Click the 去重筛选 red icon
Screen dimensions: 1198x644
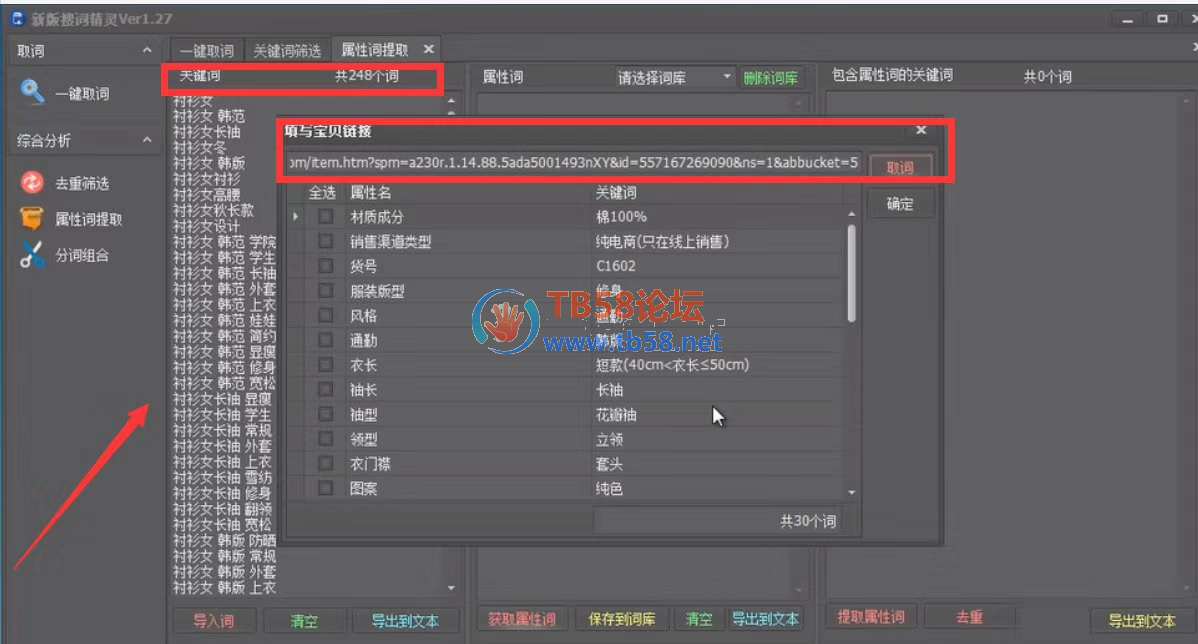33,183
